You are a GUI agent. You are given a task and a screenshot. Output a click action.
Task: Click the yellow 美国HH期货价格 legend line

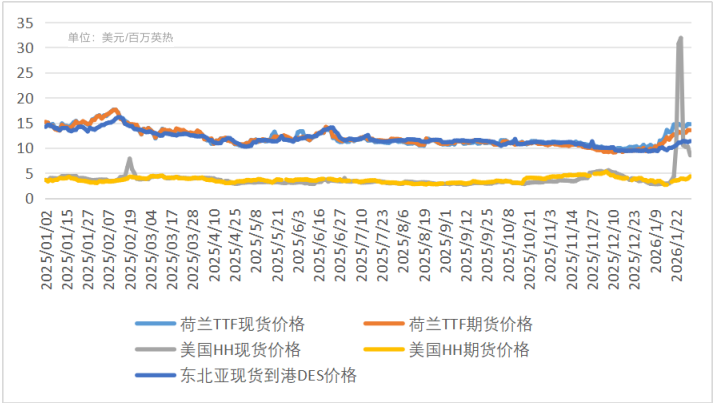click(385, 350)
